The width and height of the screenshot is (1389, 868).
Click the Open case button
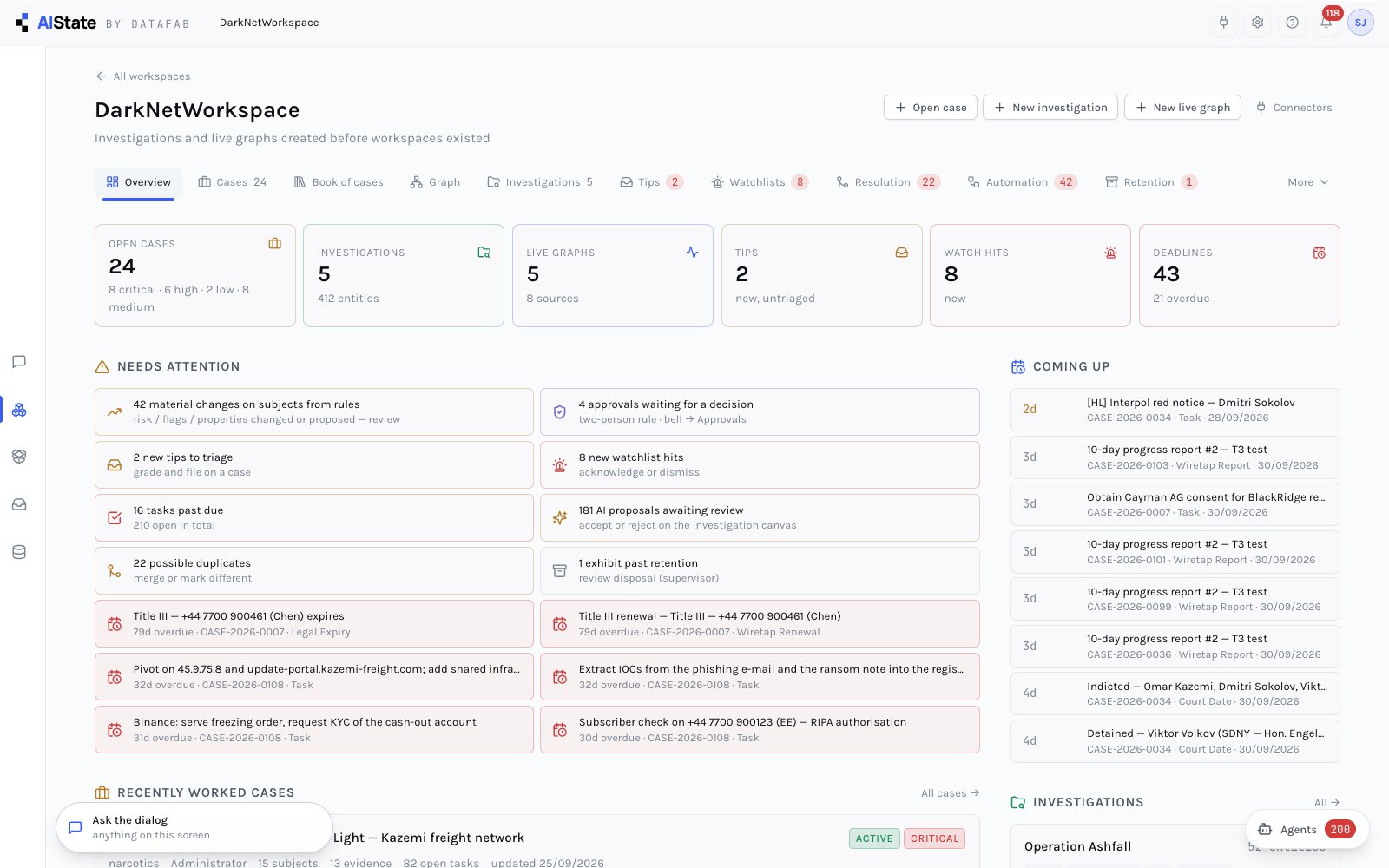(931, 108)
